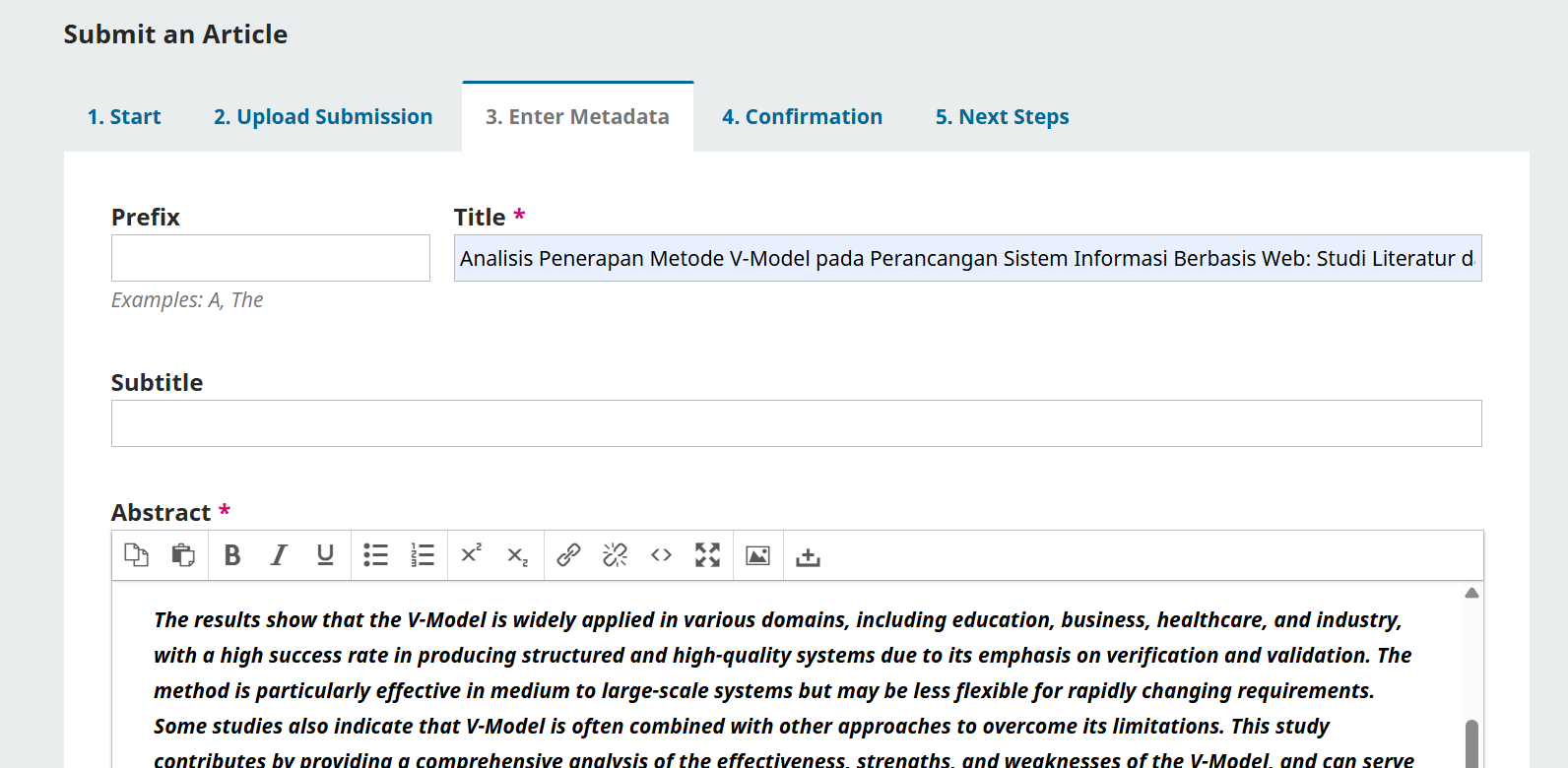This screenshot has width=1568, height=768.
Task: Go to the 1. Start tab
Action: click(x=124, y=117)
